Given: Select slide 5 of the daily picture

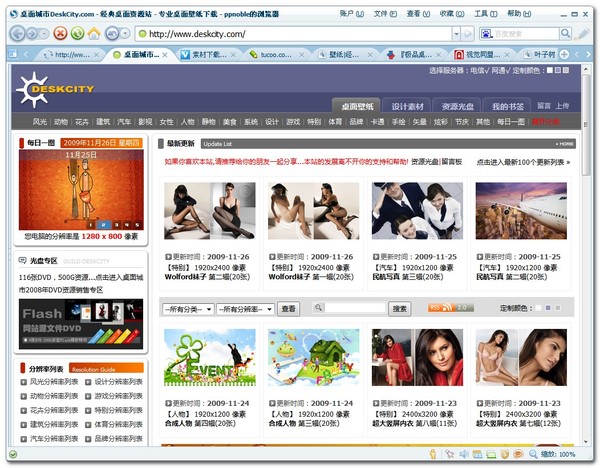Looking at the screenshot, I should pos(137,225).
